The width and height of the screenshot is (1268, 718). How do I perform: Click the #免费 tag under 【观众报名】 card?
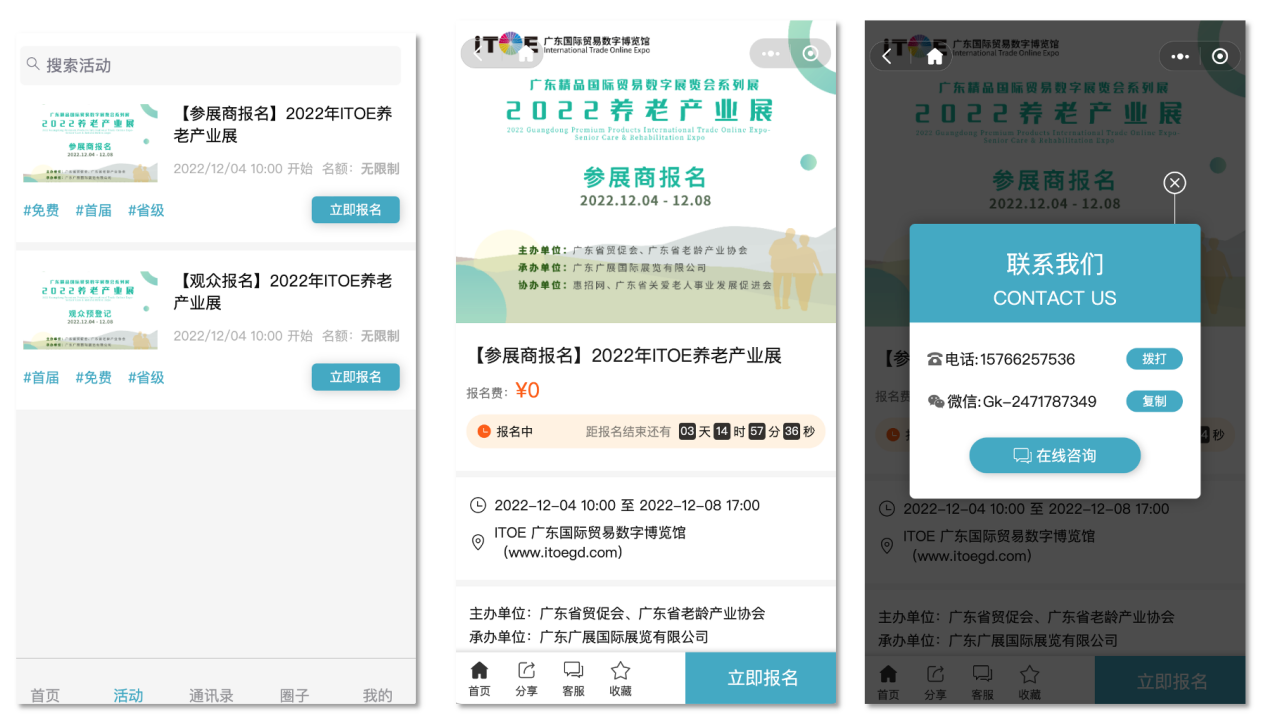click(94, 377)
